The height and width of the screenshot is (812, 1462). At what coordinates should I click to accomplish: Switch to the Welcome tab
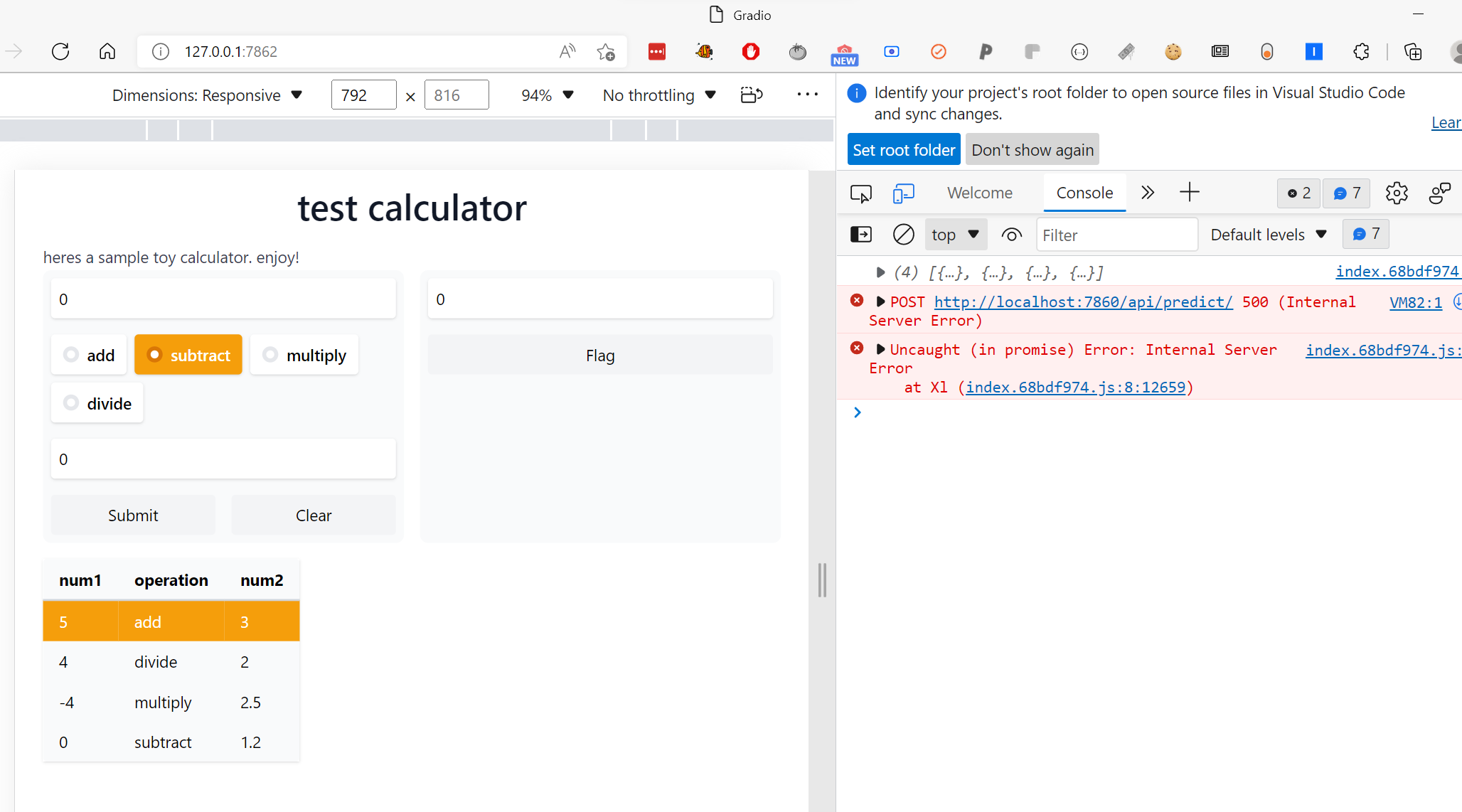(x=980, y=193)
